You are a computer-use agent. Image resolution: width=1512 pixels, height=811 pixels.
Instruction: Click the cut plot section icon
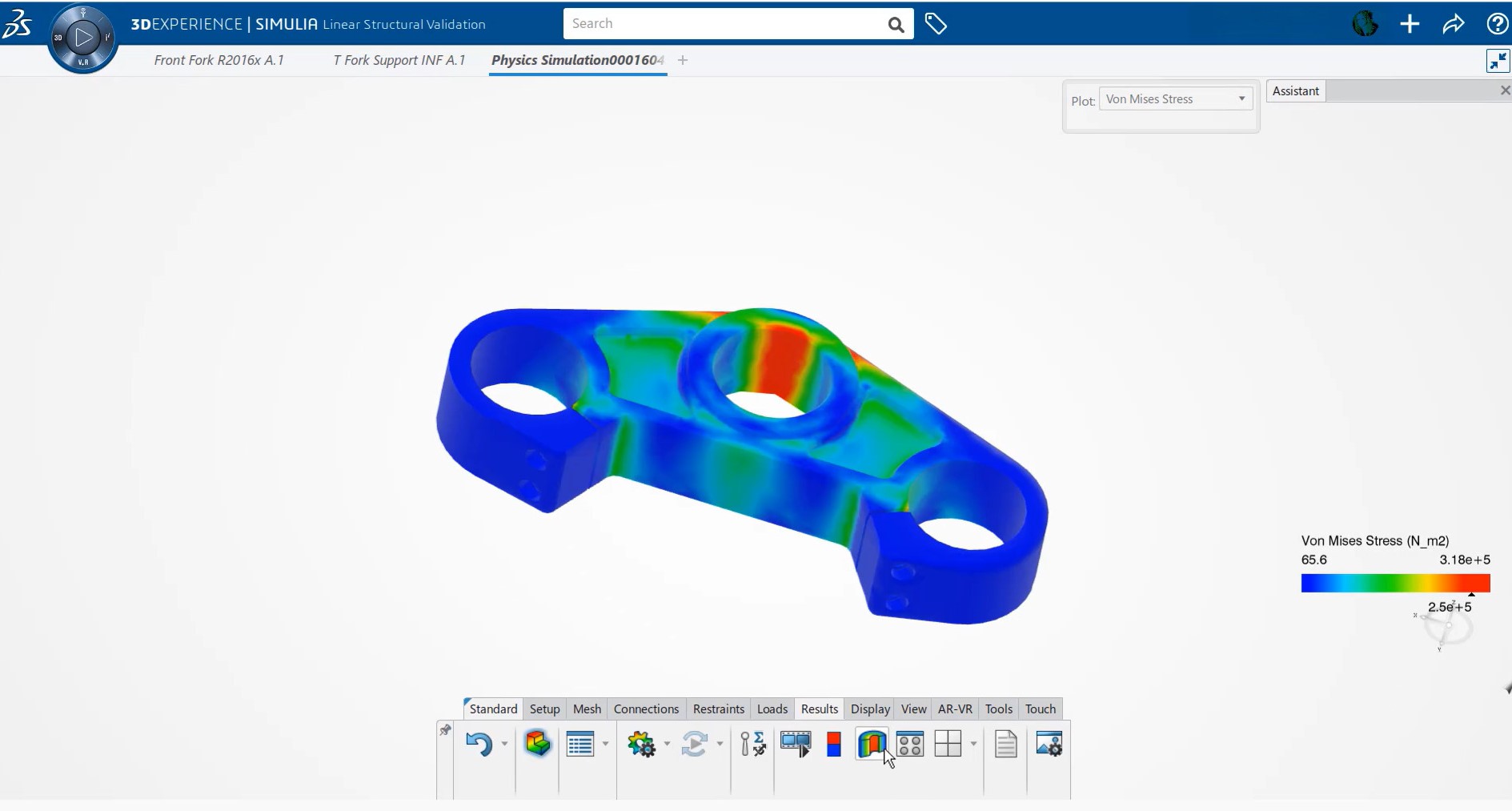[x=872, y=744]
